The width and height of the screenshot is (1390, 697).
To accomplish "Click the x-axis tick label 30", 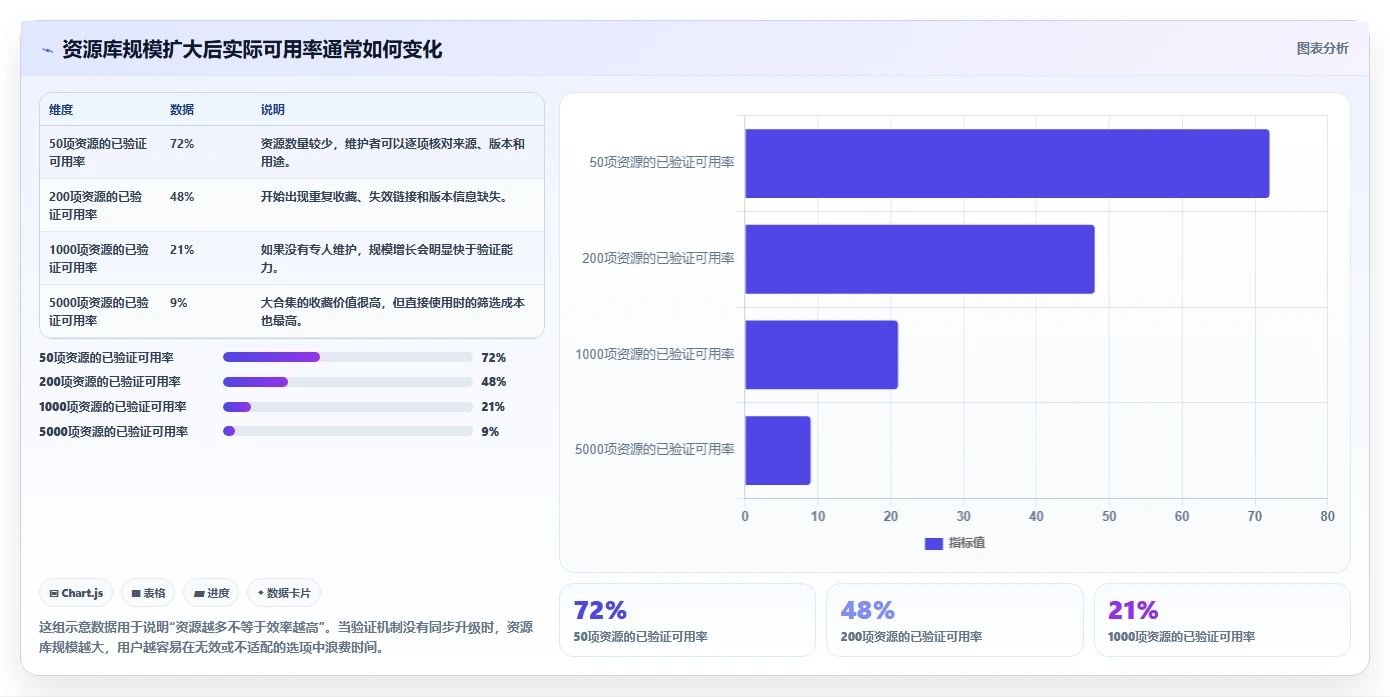I will pos(964,516).
